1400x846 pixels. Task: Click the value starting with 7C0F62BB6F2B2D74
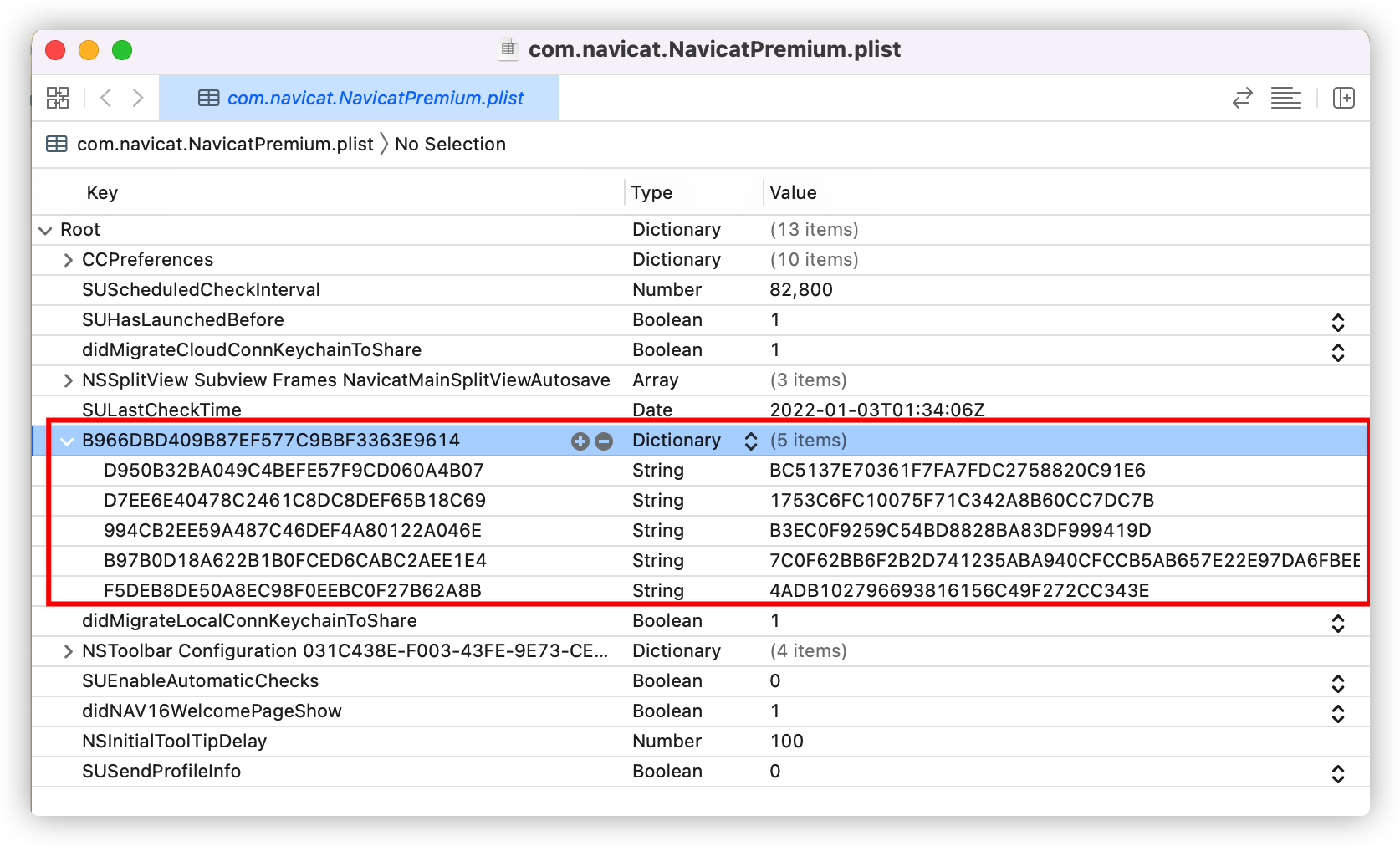click(x=1065, y=560)
